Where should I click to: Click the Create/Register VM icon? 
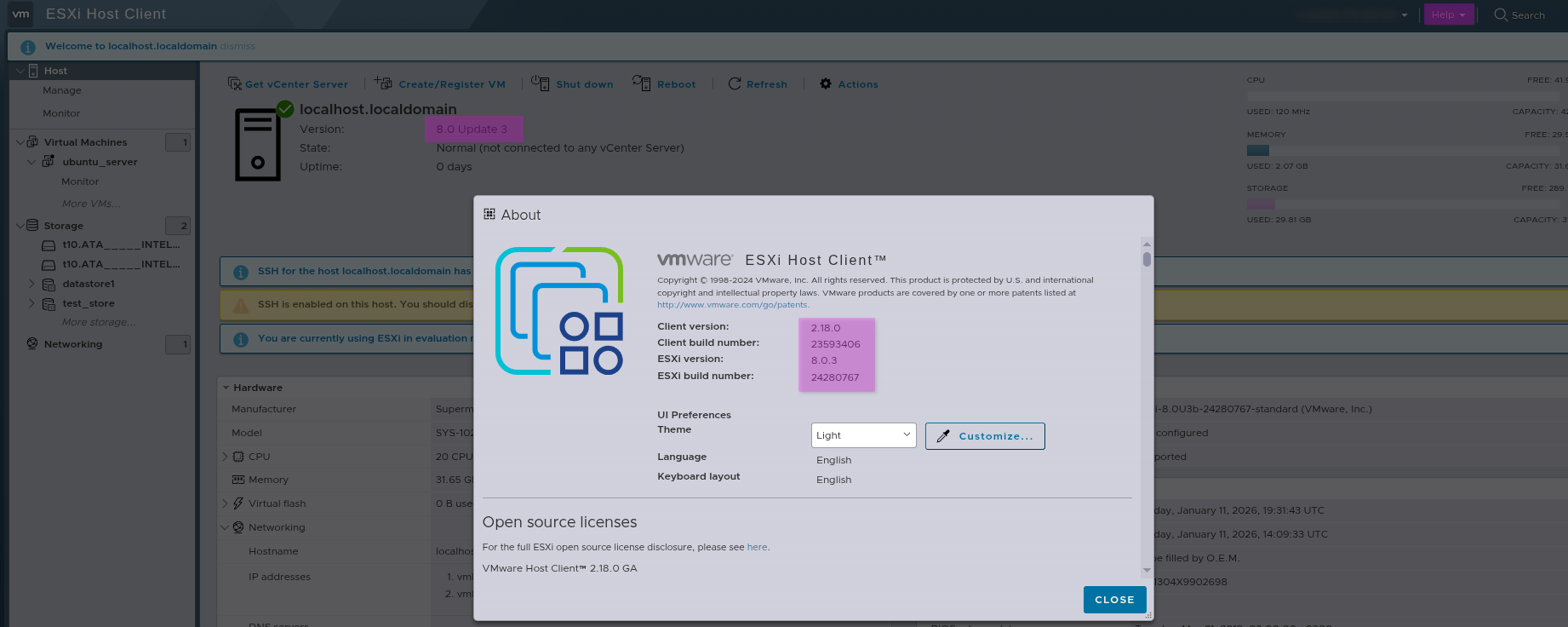point(383,83)
